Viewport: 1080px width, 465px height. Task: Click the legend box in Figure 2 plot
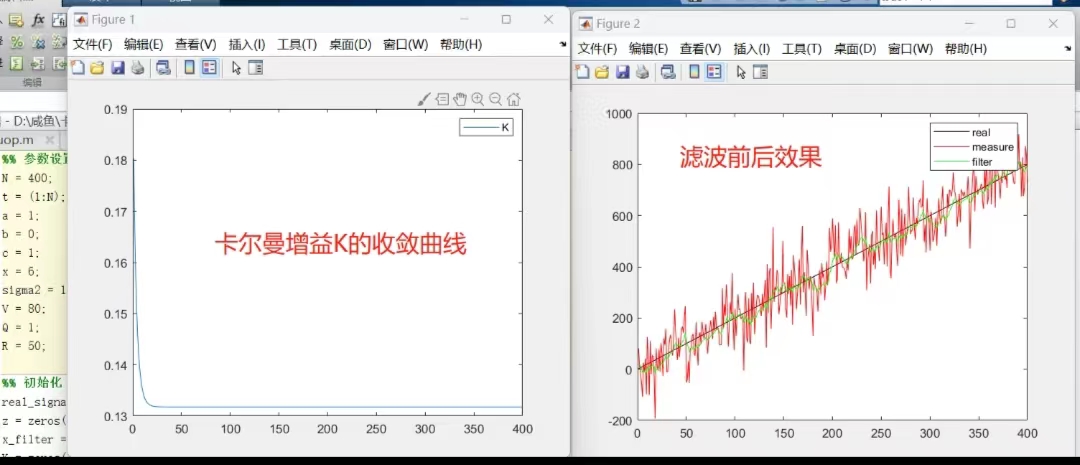click(971, 146)
